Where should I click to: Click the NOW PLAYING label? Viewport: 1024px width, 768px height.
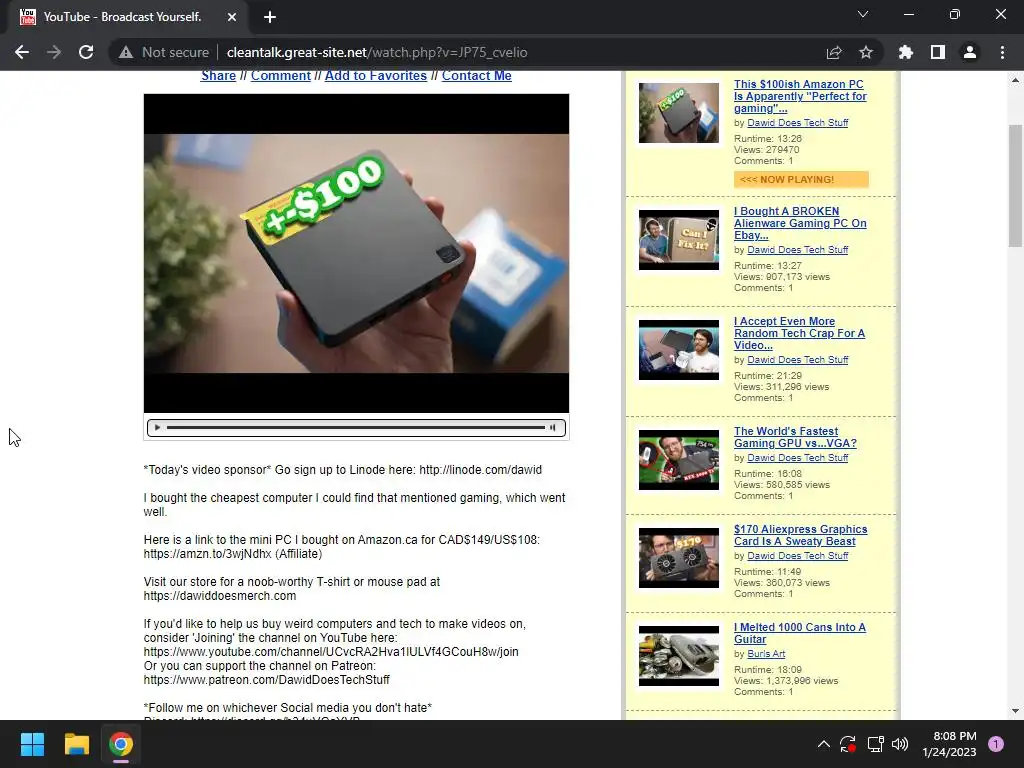(801, 180)
